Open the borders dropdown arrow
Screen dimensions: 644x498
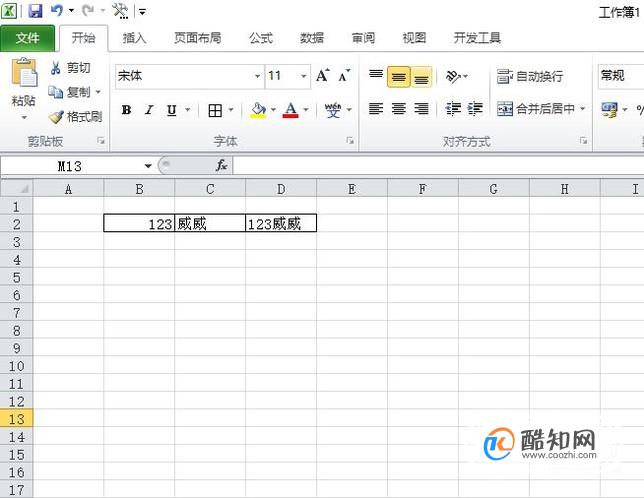231,110
